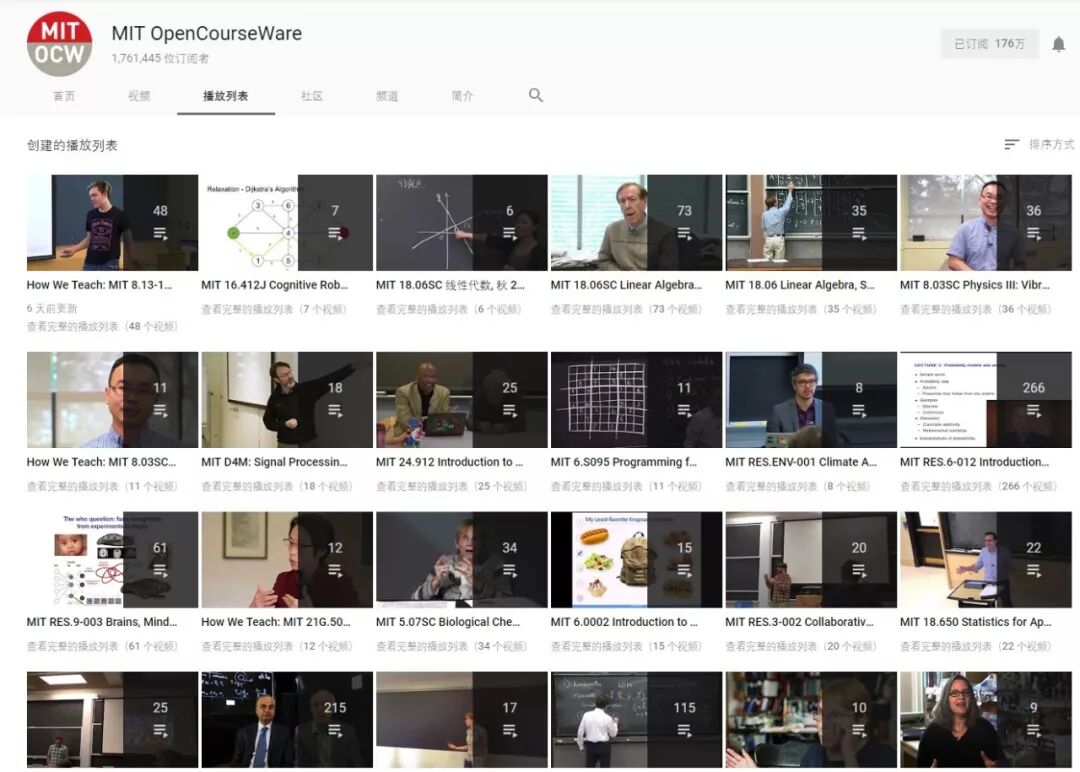Toggle the notification bell for this channel
Viewport: 1080px width, 772px height.
pos(1059,44)
